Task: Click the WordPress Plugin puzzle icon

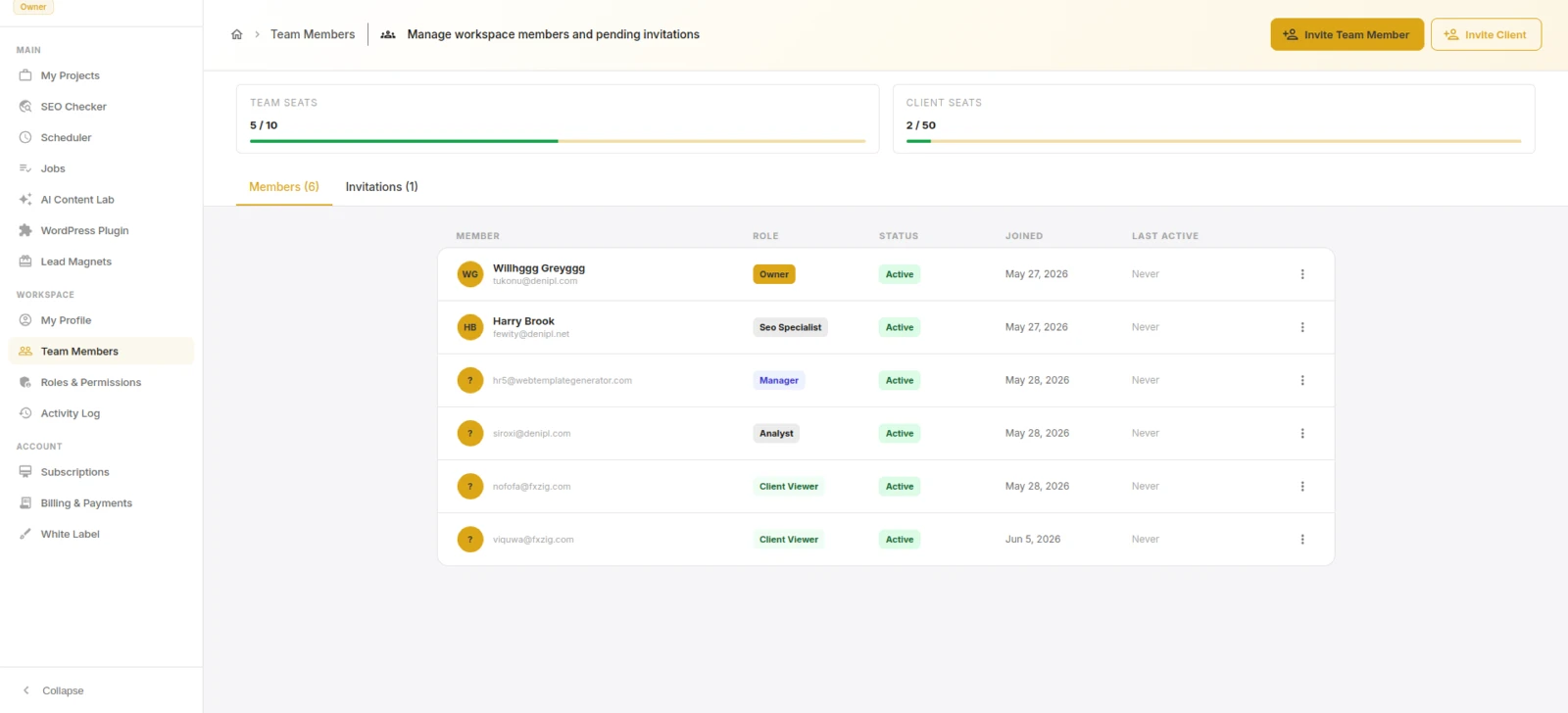Action: point(25,230)
